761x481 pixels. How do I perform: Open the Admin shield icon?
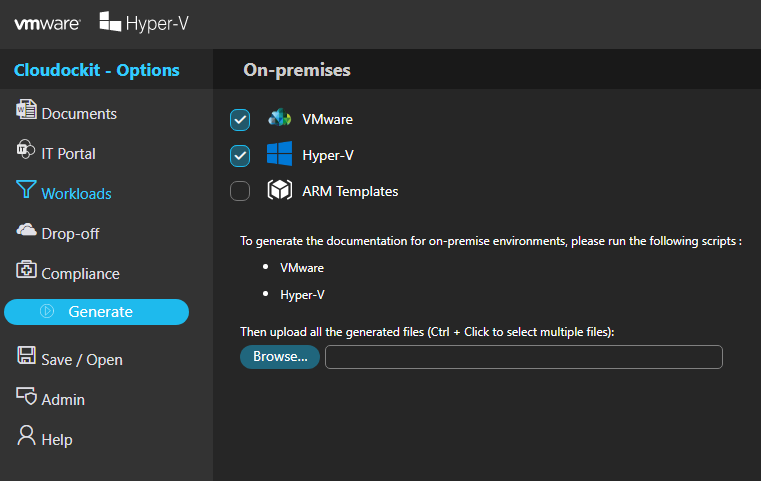tap(26, 396)
